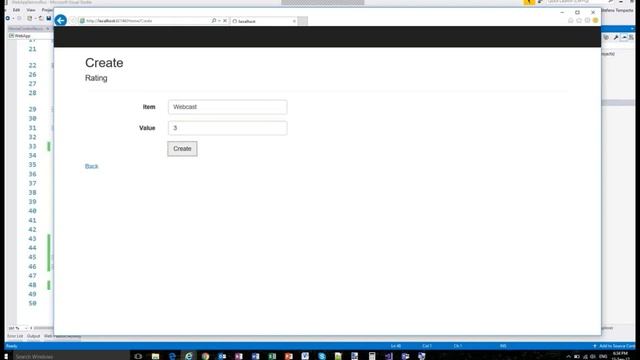Open Excel from taskbar
Image resolution: width=640 pixels, height=360 pixels.
(x=272, y=356)
